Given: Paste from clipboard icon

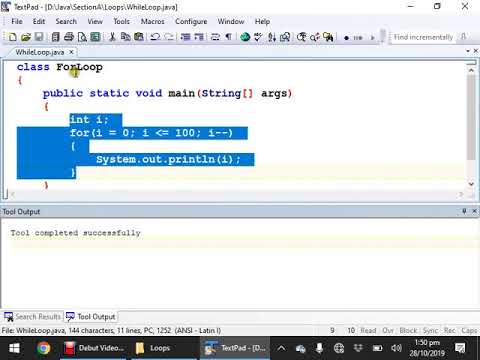Looking at the screenshot, I should pyautogui.click(x=139, y=37).
